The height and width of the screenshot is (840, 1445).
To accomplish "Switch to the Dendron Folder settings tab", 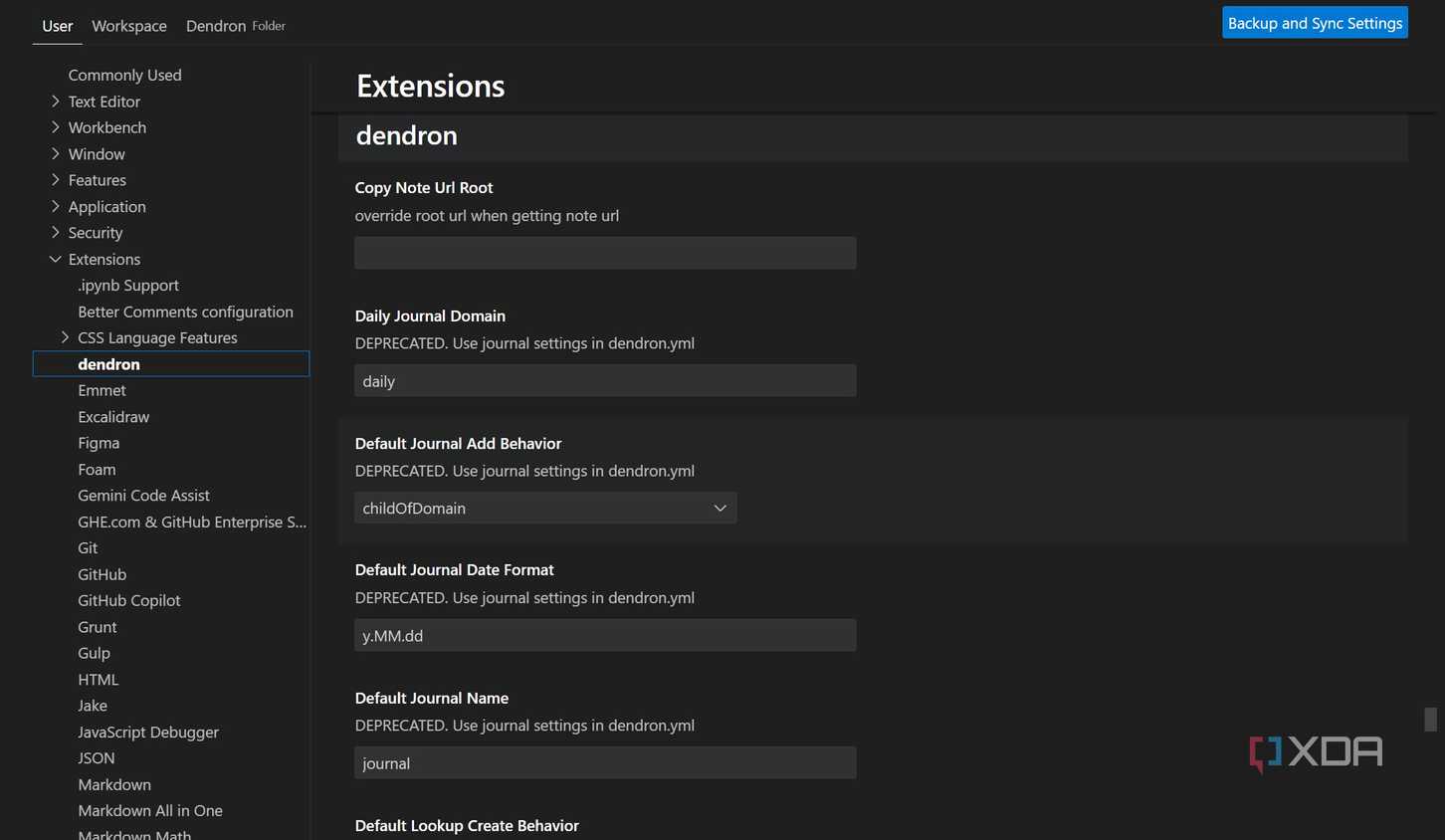I will [x=236, y=26].
